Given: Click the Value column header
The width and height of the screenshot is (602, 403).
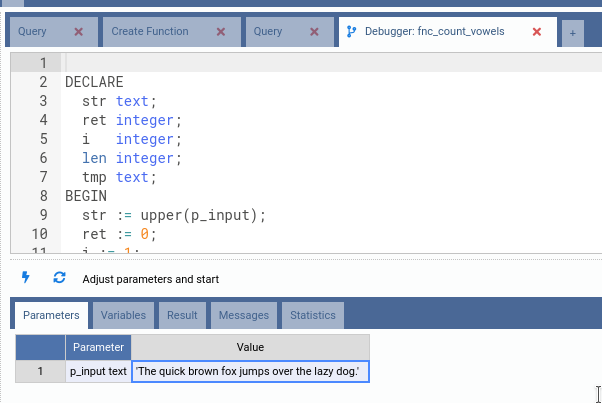Looking at the screenshot, I should pyautogui.click(x=250, y=347).
